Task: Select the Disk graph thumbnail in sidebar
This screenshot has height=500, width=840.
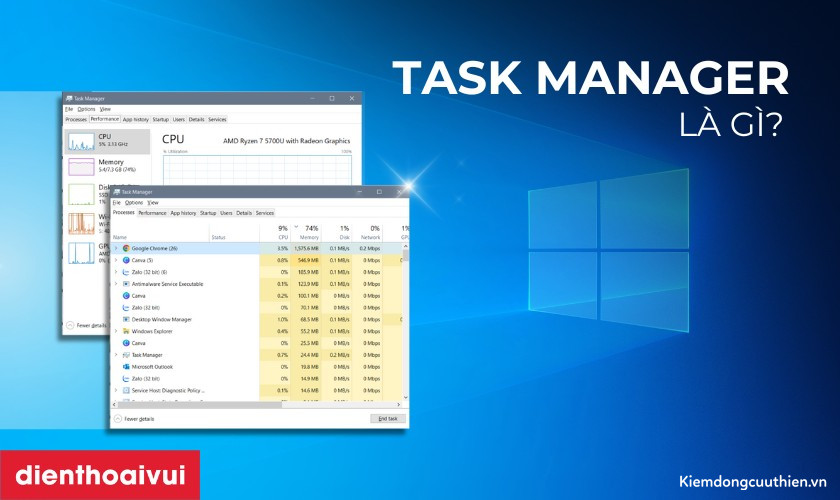Action: click(x=81, y=195)
